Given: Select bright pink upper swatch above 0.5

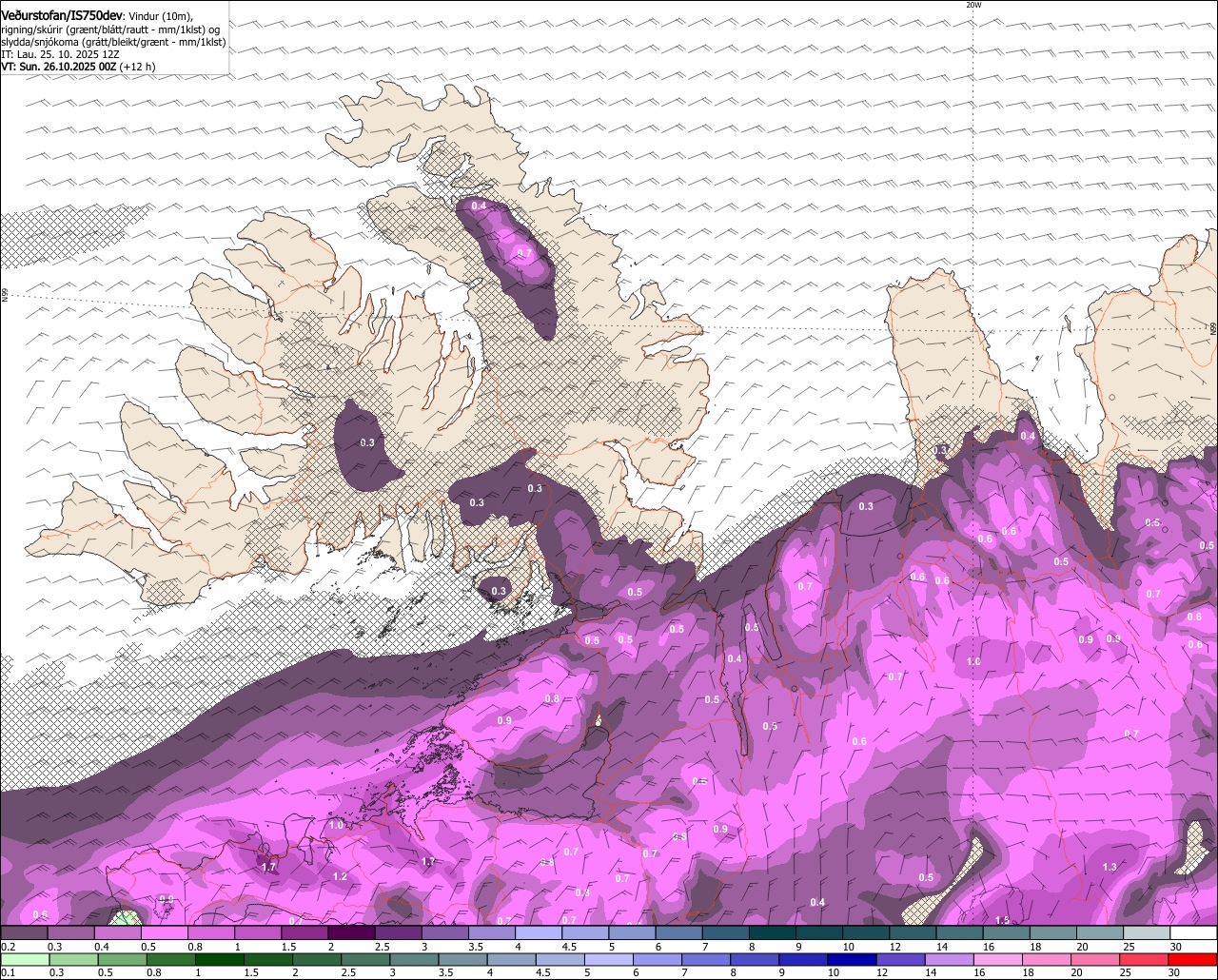Looking at the screenshot, I should (164, 932).
